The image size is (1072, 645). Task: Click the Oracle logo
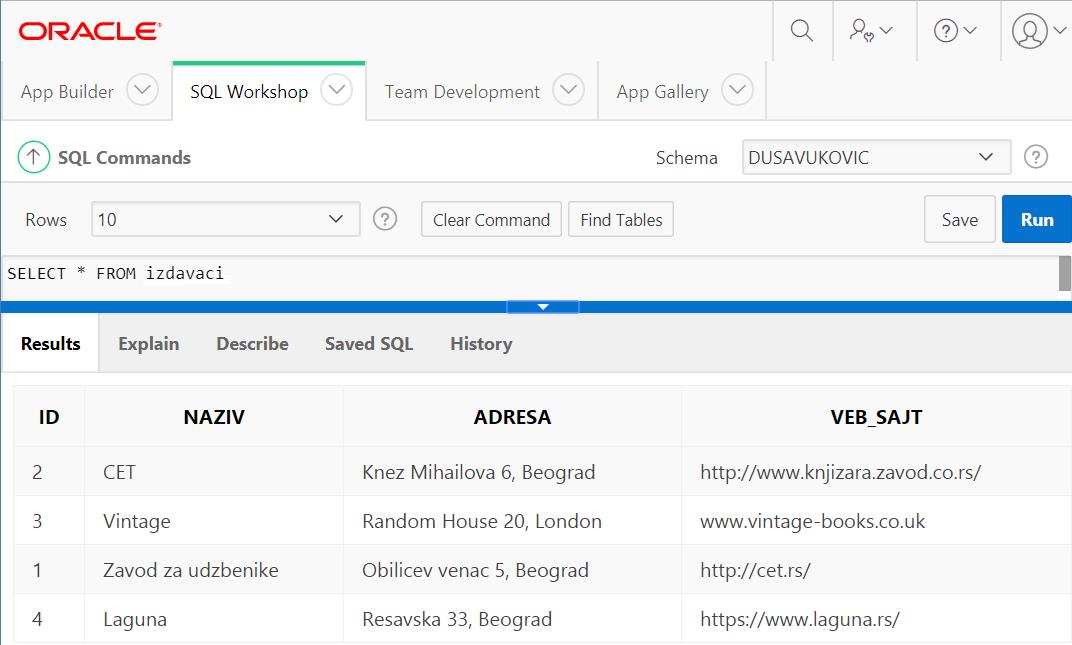pyautogui.click(x=90, y=31)
